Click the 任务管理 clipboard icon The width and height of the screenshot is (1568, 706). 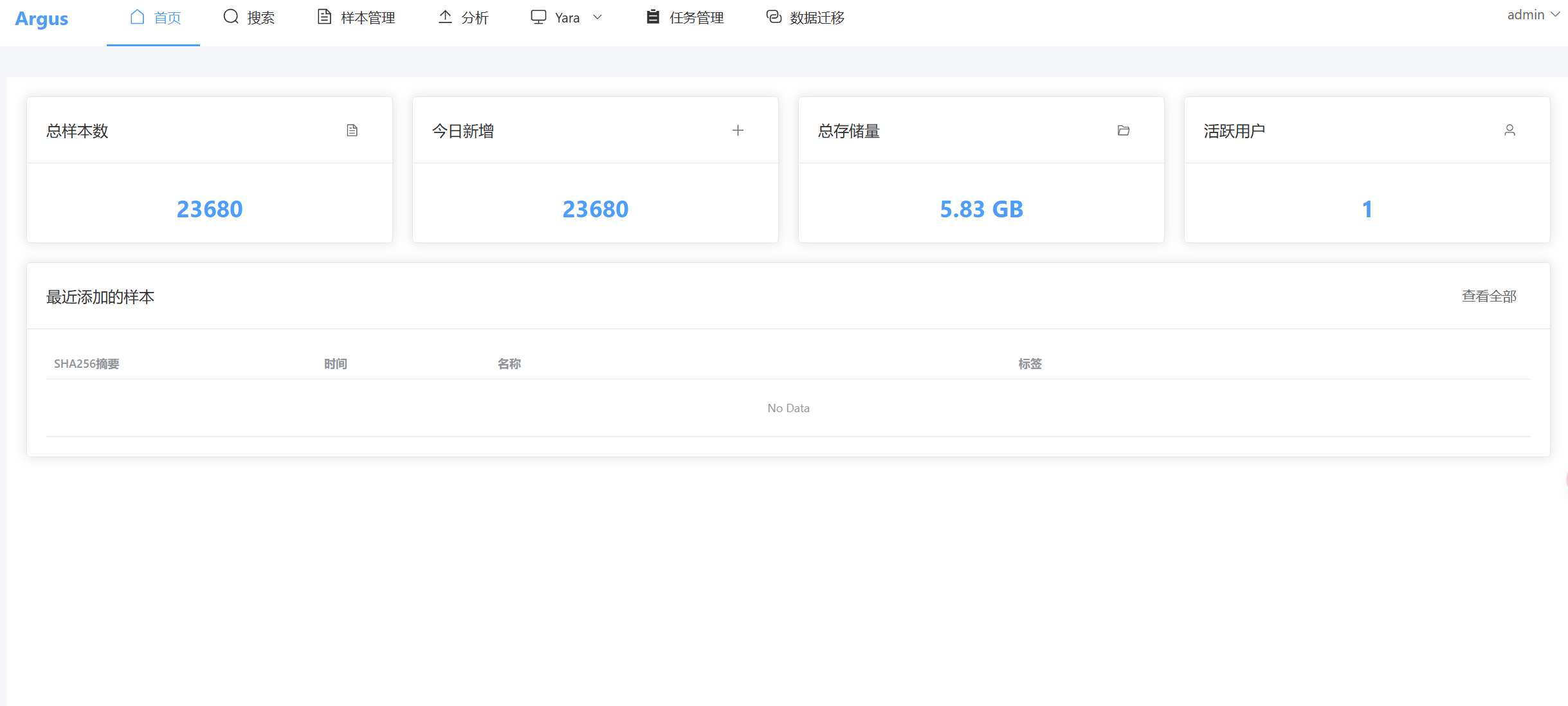pyautogui.click(x=653, y=17)
